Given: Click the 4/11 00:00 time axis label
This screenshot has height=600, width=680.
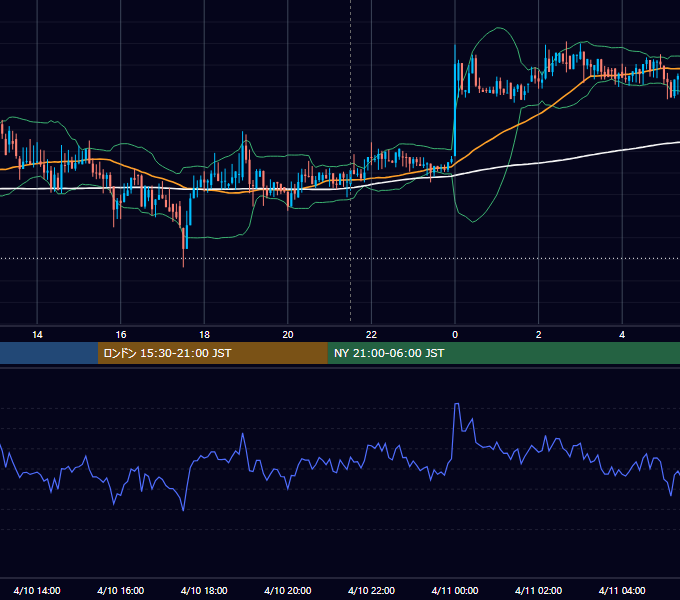Looking at the screenshot, I should (455, 590).
